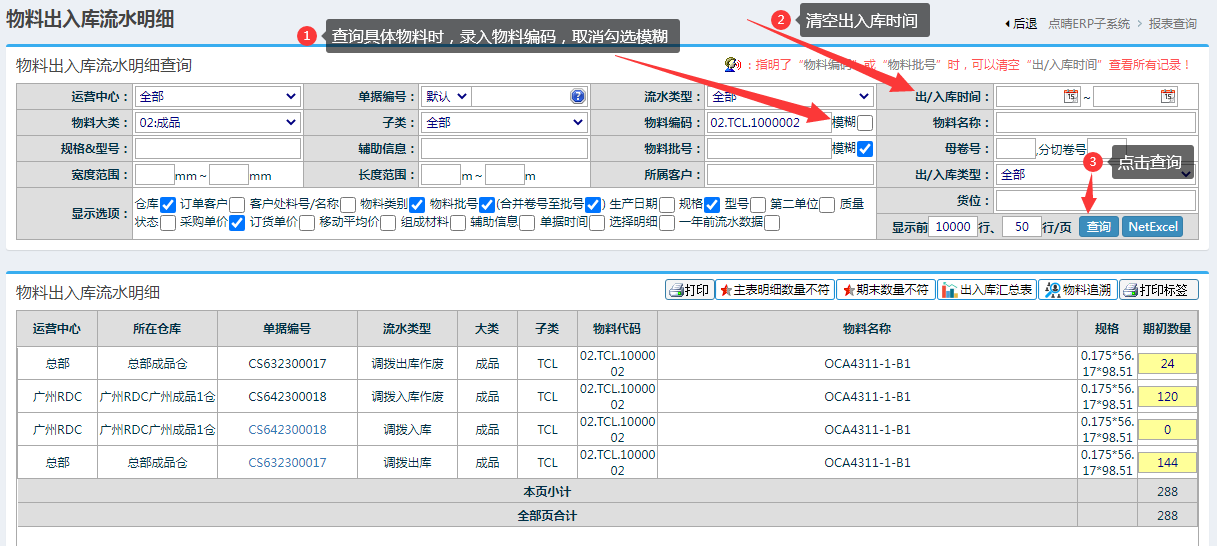1217x546 pixels.
Task: Click 主表明细数量不符 star button
Action: click(x=775, y=290)
